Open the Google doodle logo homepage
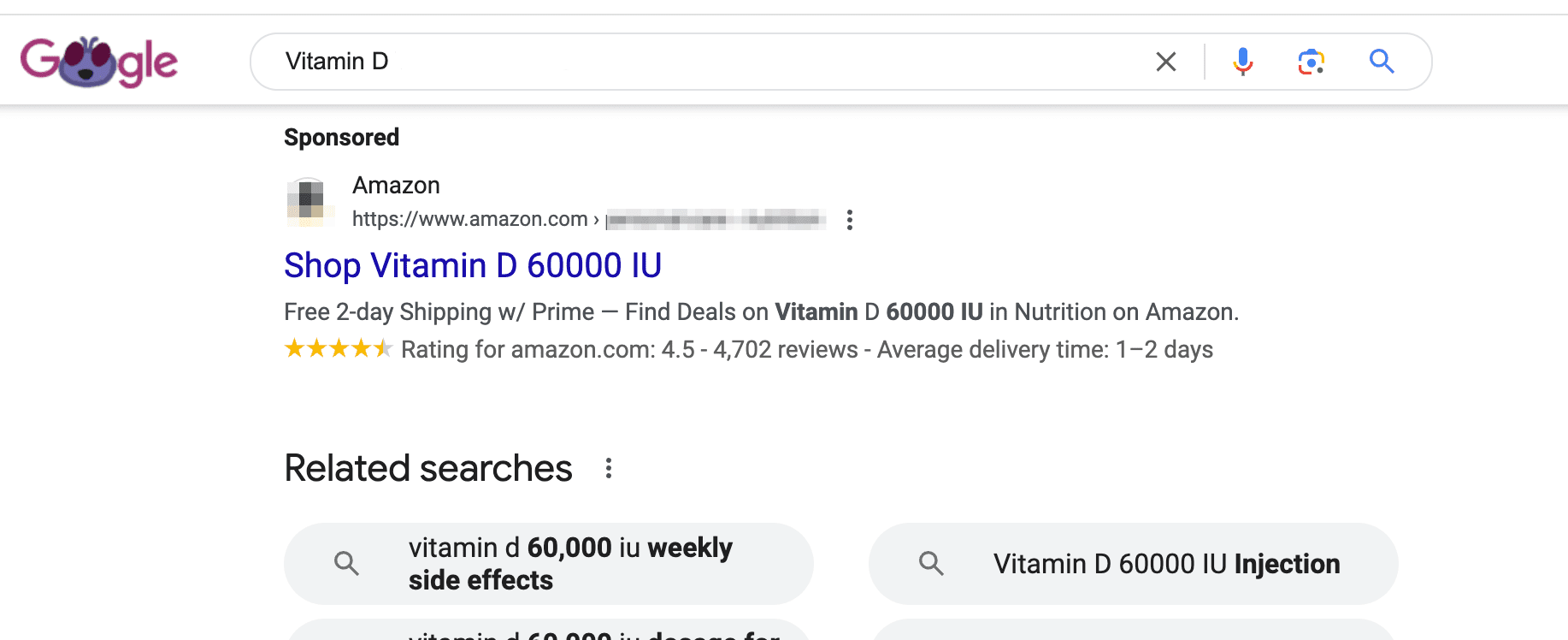Viewport: 1568px width, 640px height. pos(99,62)
